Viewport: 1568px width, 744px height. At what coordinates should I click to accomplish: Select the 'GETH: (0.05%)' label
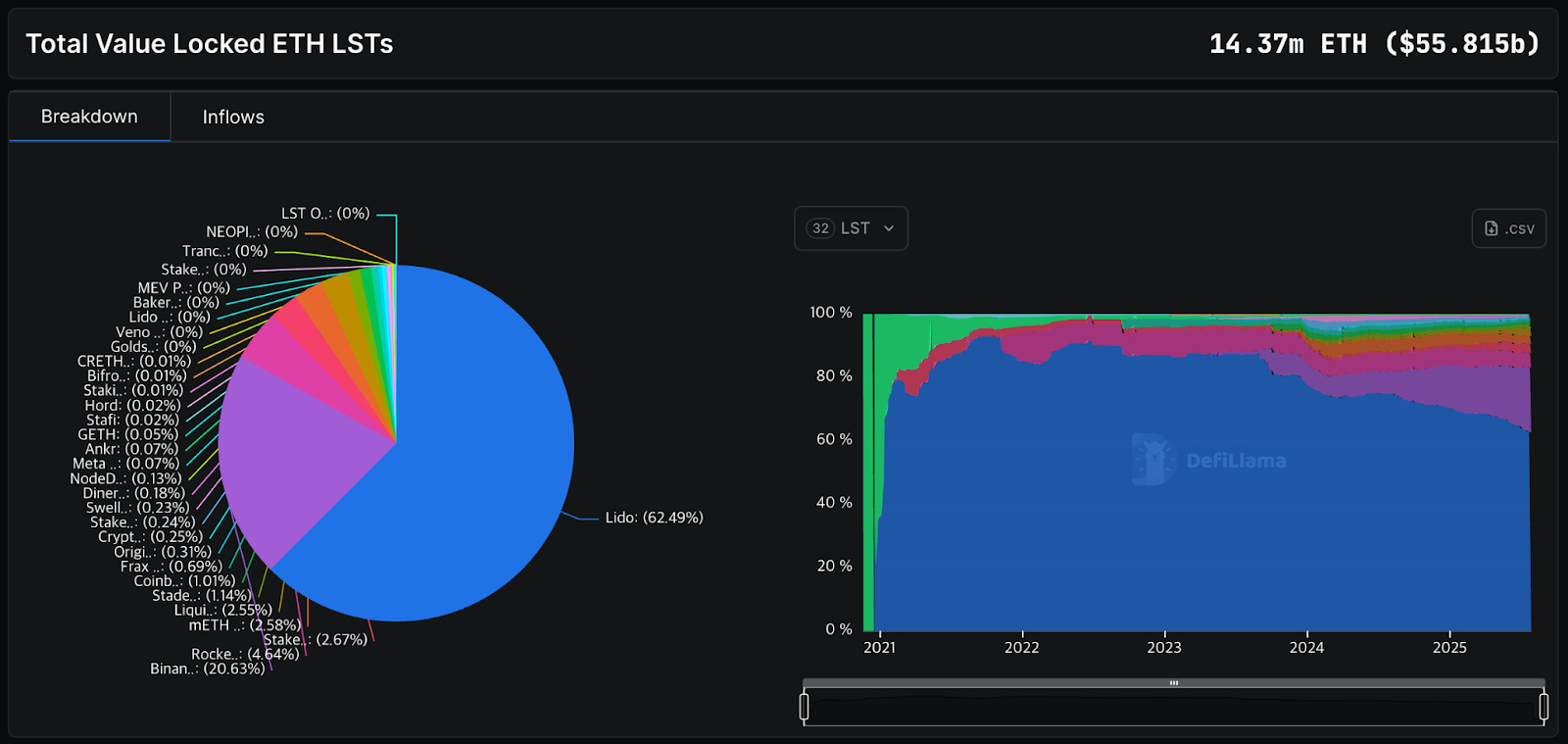coord(128,434)
